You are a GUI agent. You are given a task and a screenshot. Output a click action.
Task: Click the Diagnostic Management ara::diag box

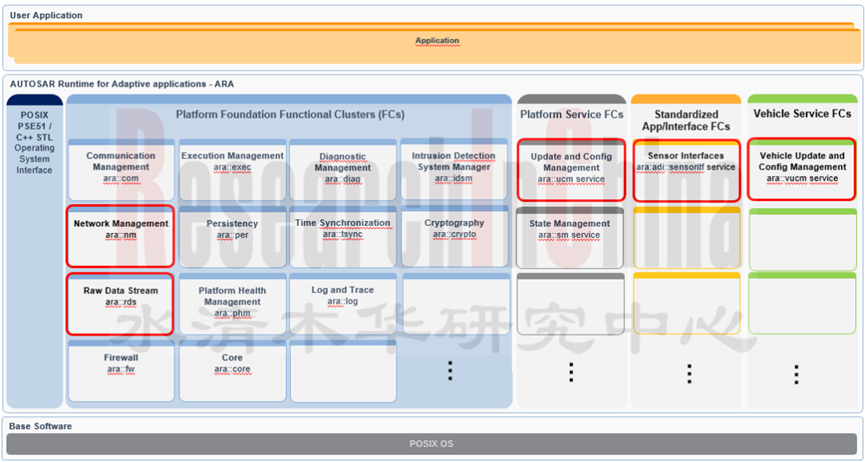pyautogui.click(x=342, y=169)
